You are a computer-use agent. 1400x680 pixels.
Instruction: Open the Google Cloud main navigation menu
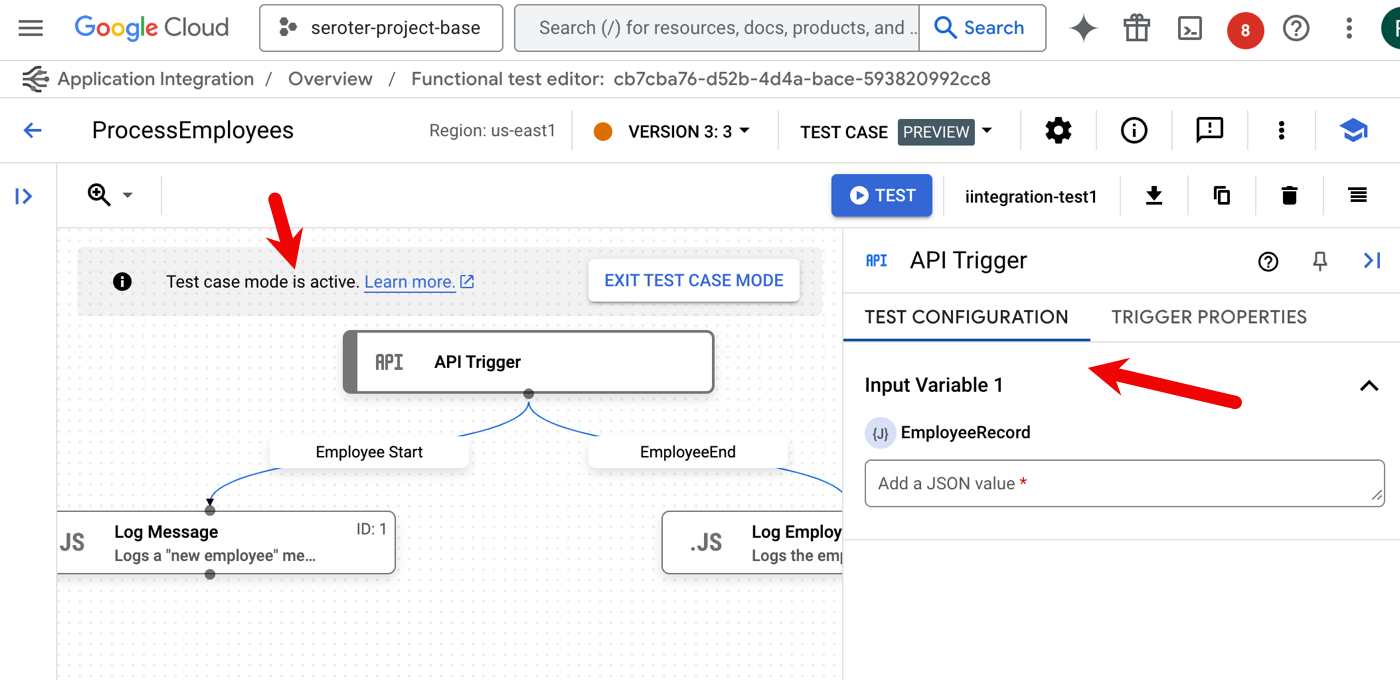[31, 28]
